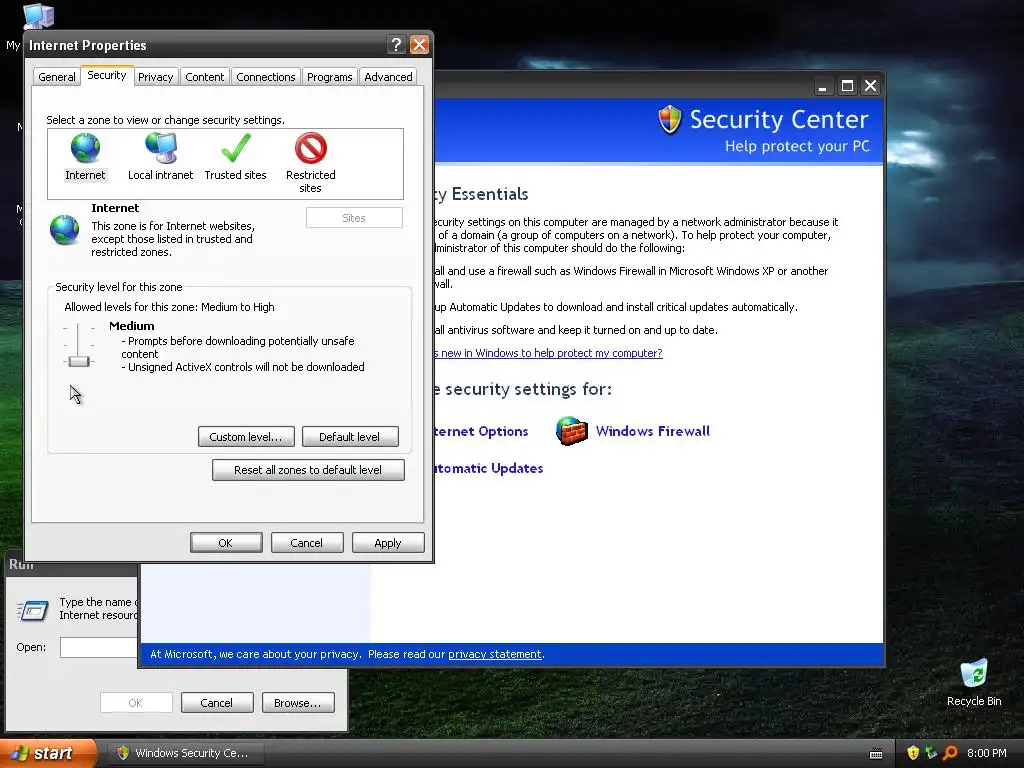The image size is (1024, 768).
Task: Click the globe icon beside the Internet zone description
Action: pyautogui.click(x=65, y=230)
